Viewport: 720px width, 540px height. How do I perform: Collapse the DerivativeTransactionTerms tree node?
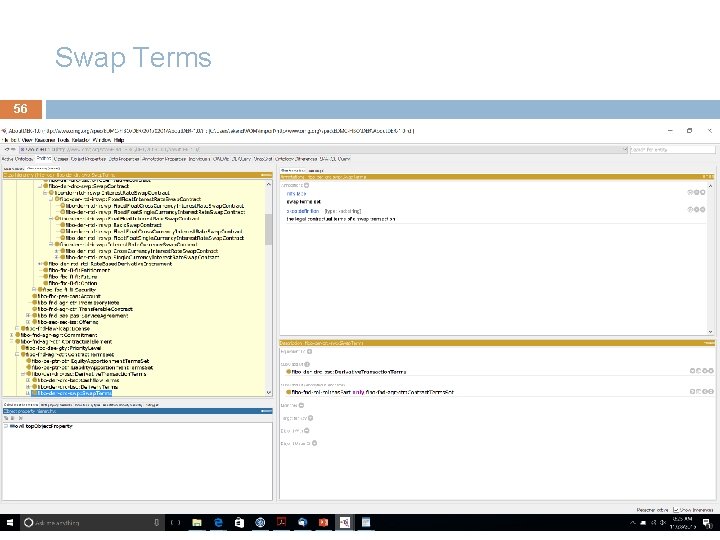click(23, 374)
